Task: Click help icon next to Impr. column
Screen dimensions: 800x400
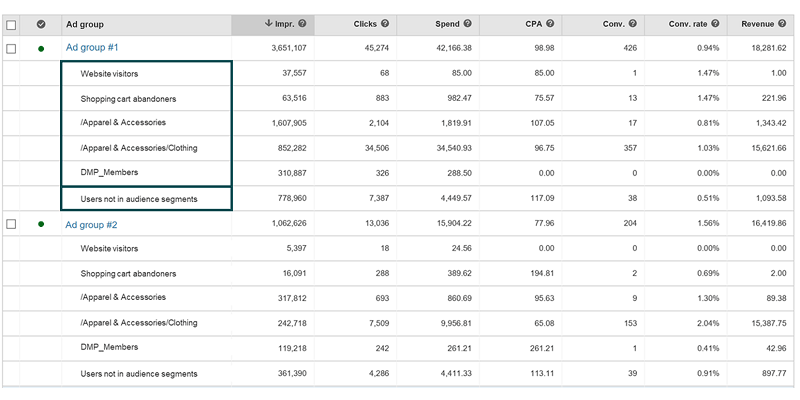Action: click(x=302, y=24)
